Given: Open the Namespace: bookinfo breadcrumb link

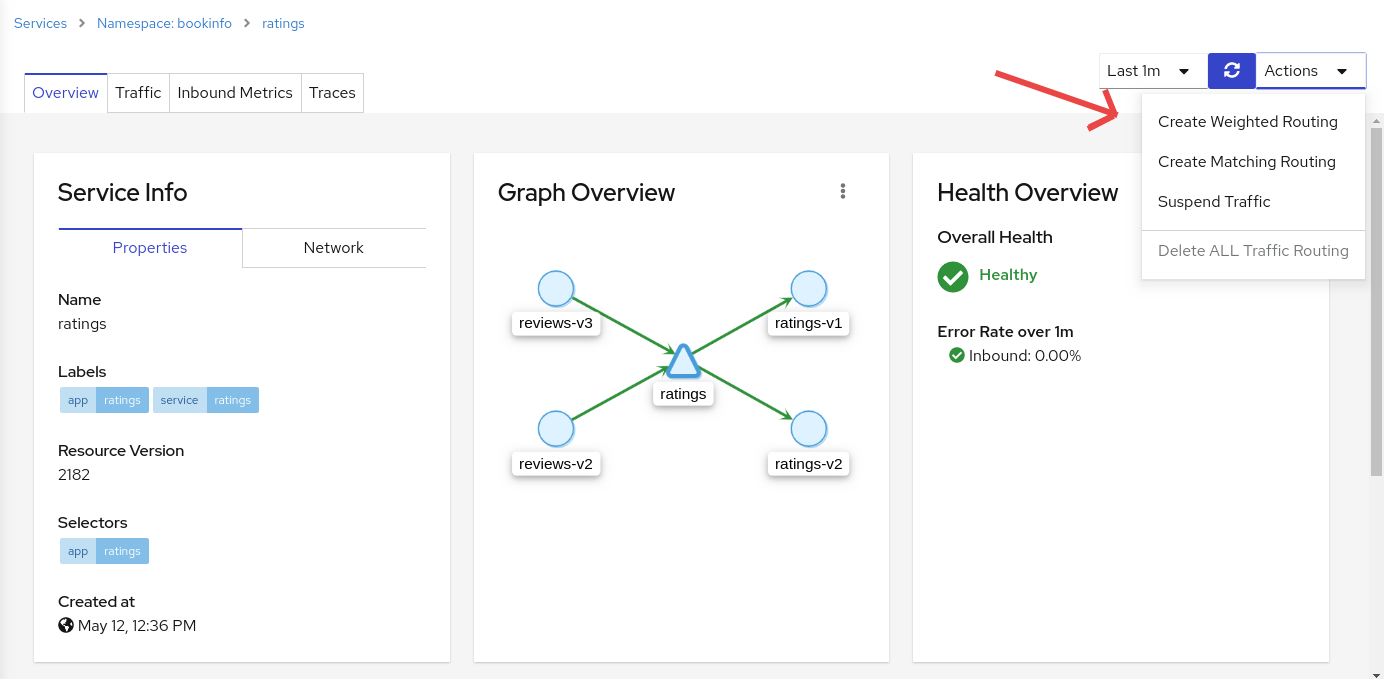Looking at the screenshot, I should (x=164, y=23).
